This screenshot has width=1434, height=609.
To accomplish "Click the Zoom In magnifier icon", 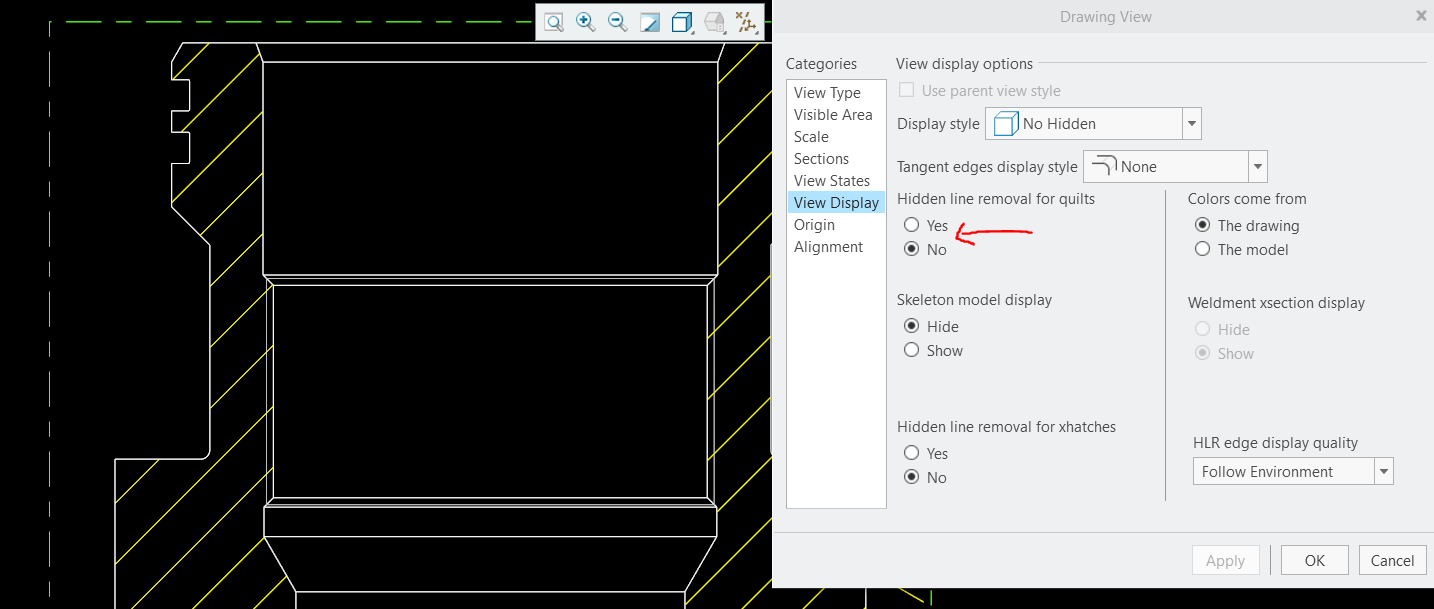I will (x=585, y=22).
